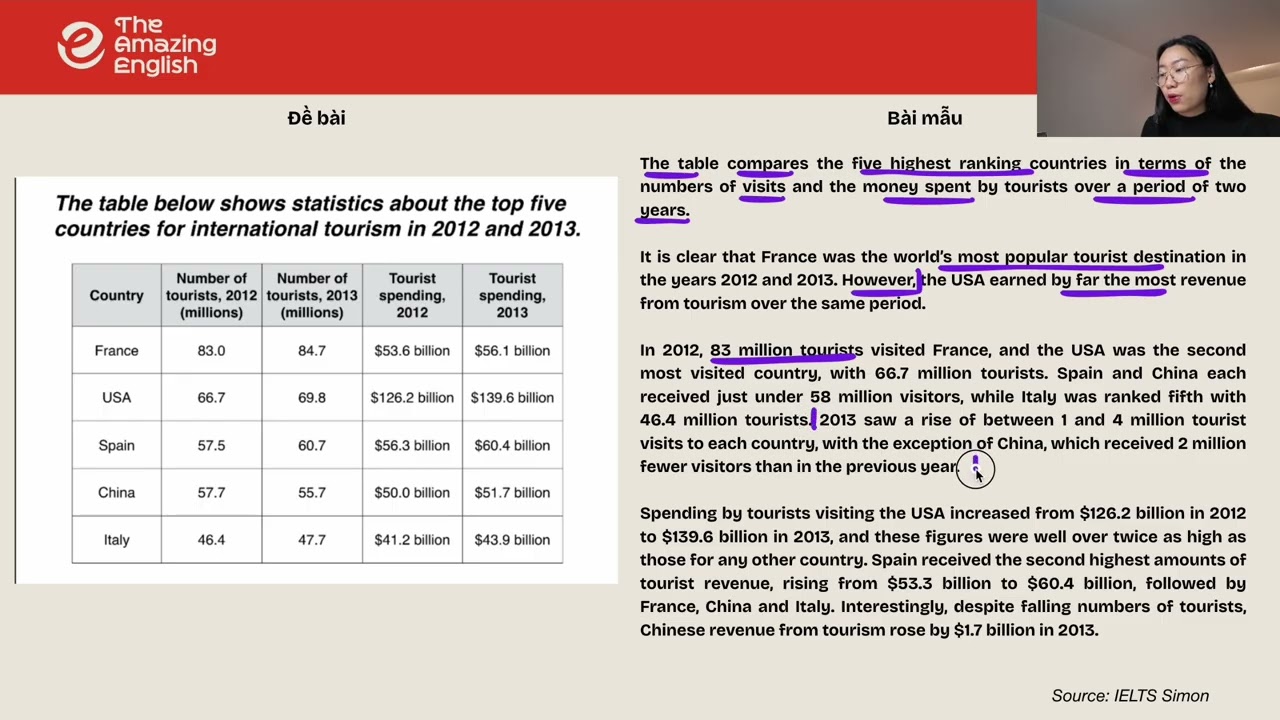Viewport: 1280px width, 720px height.
Task: Click underlined phrase 'over a period of'
Action: pos(1142,187)
